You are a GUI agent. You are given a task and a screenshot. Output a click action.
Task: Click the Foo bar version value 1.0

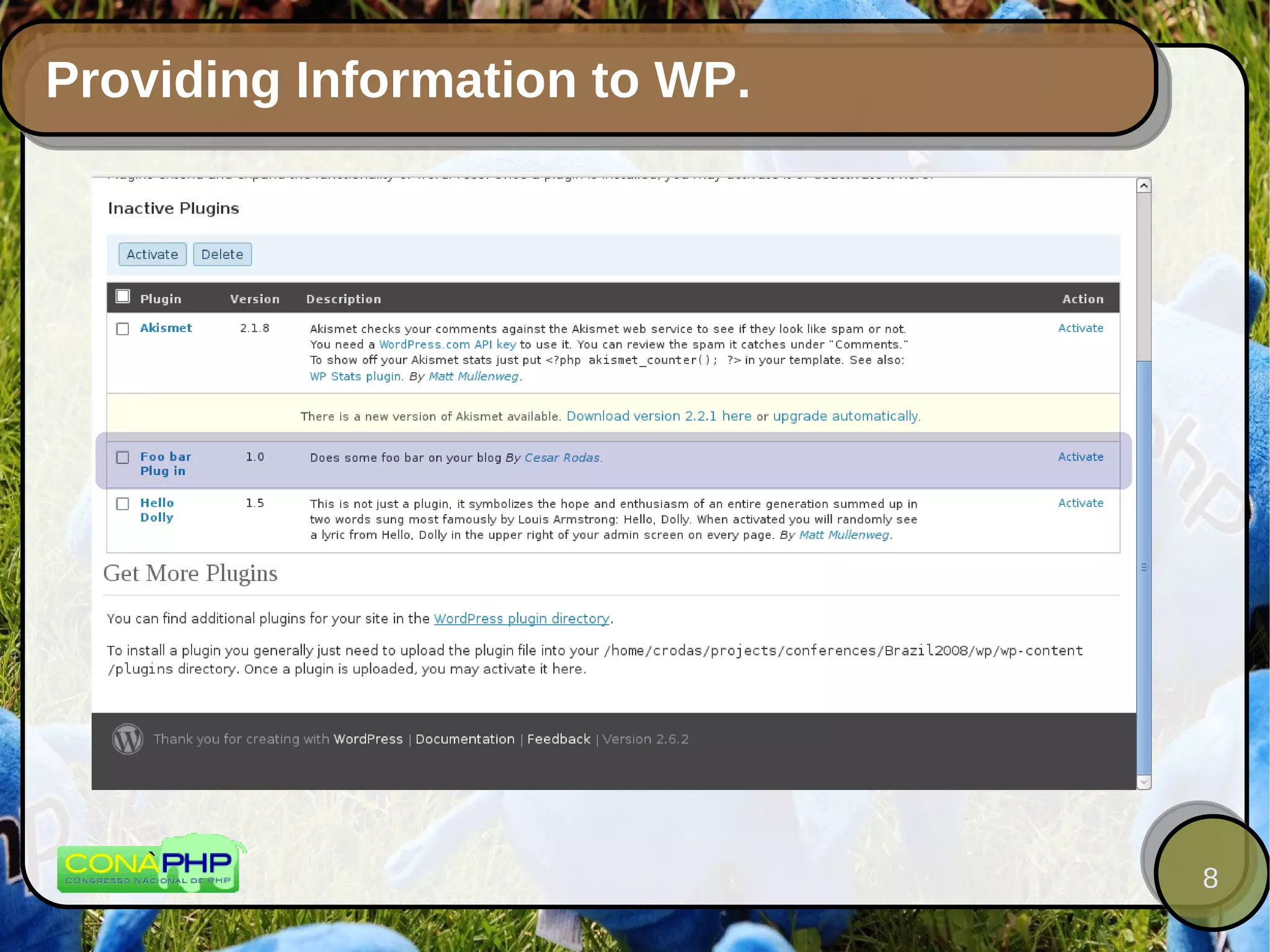click(x=255, y=457)
